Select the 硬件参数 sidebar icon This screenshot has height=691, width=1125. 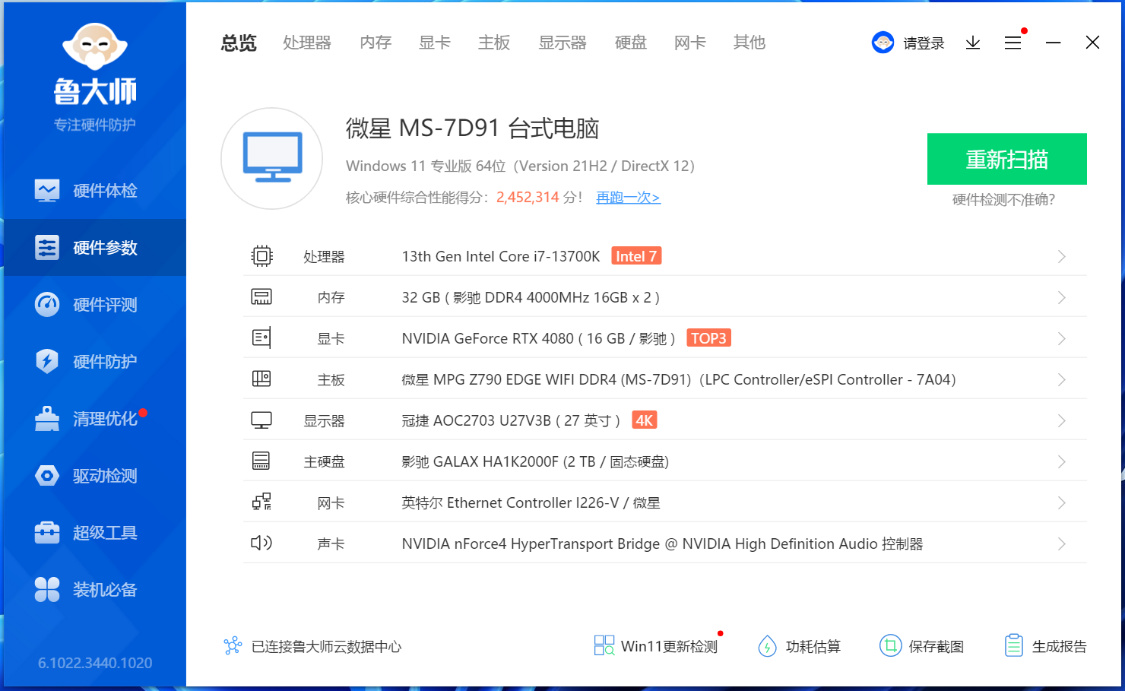coord(47,248)
